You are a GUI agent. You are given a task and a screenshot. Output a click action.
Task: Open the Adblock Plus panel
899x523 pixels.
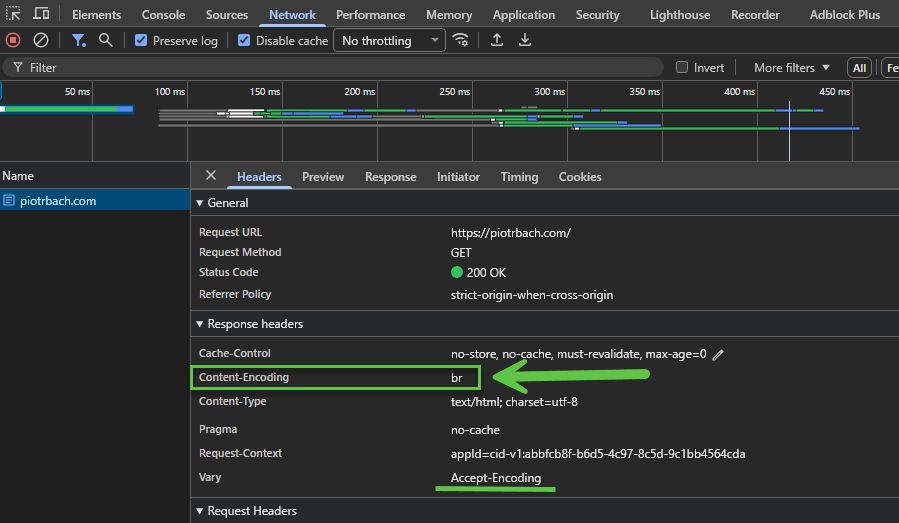(x=845, y=14)
